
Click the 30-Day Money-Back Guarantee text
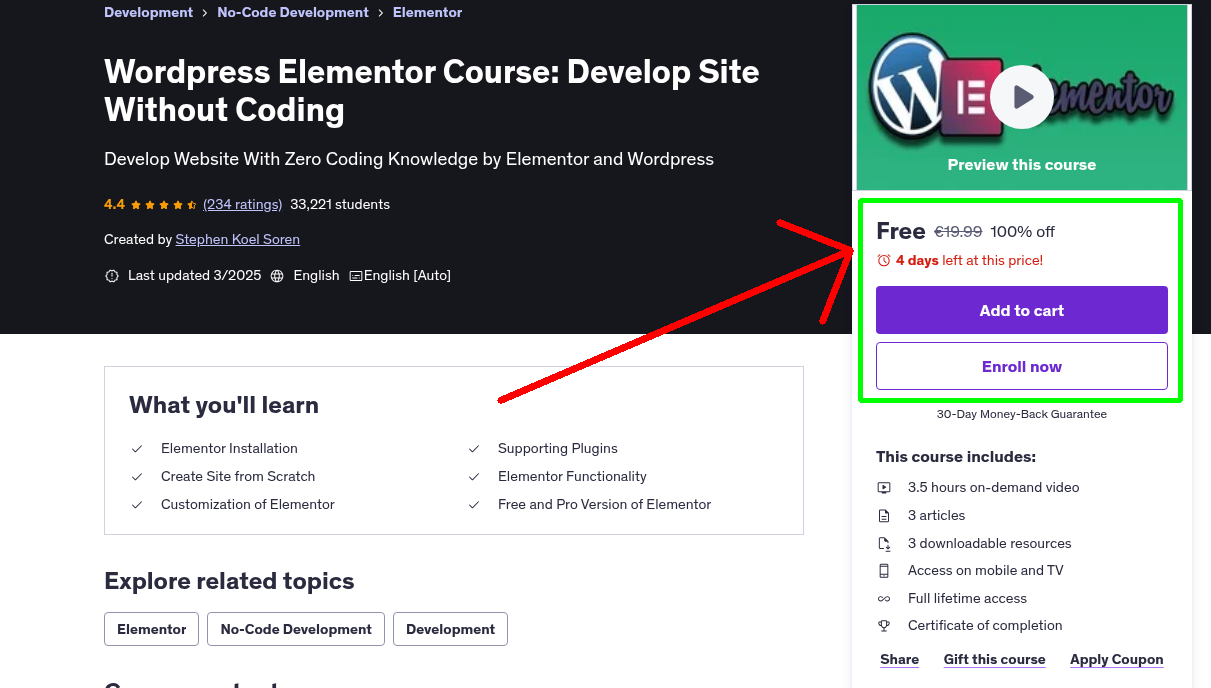1022,414
